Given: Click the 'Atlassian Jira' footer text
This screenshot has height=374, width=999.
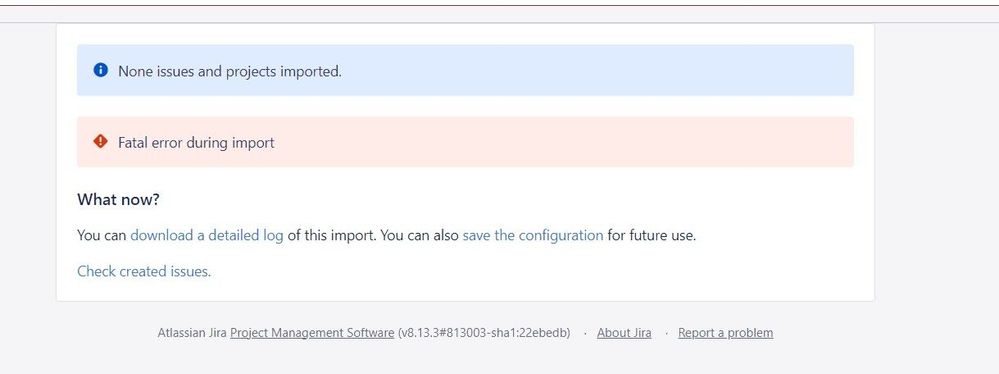Looking at the screenshot, I should [192, 333].
